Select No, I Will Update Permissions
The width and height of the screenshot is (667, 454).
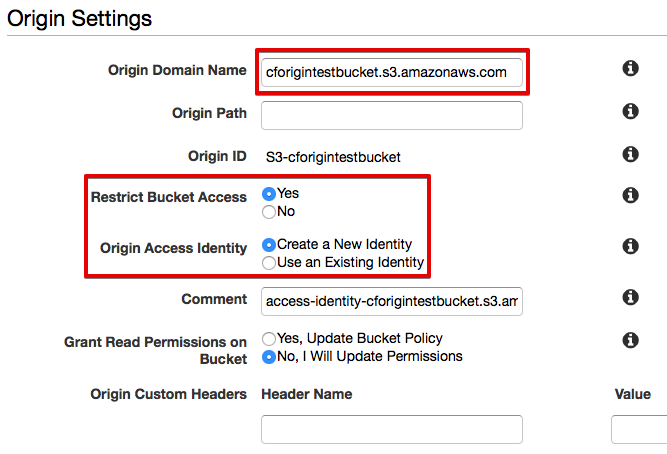[x=269, y=357]
